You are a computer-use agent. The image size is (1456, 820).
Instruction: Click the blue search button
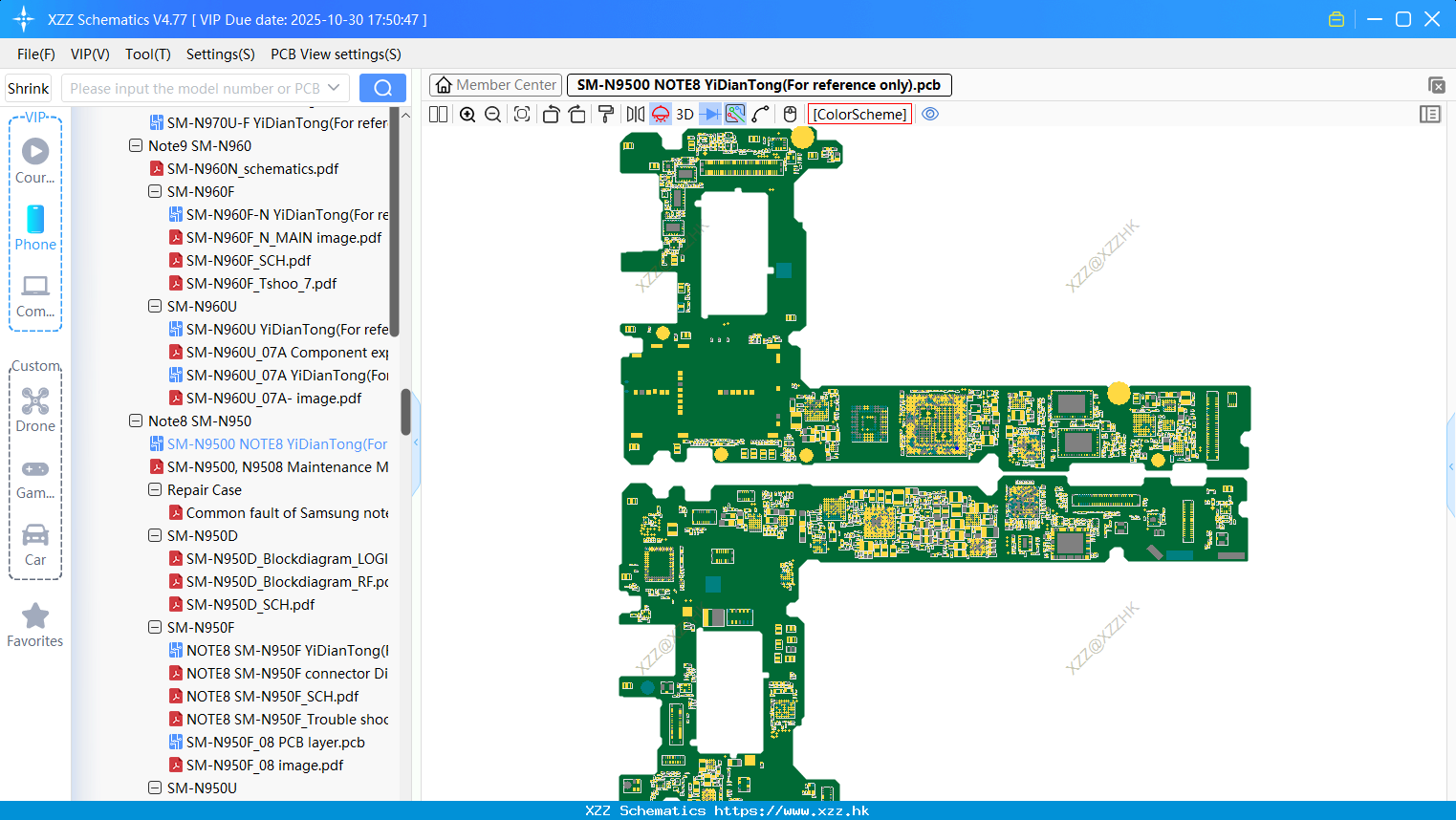pyautogui.click(x=382, y=88)
